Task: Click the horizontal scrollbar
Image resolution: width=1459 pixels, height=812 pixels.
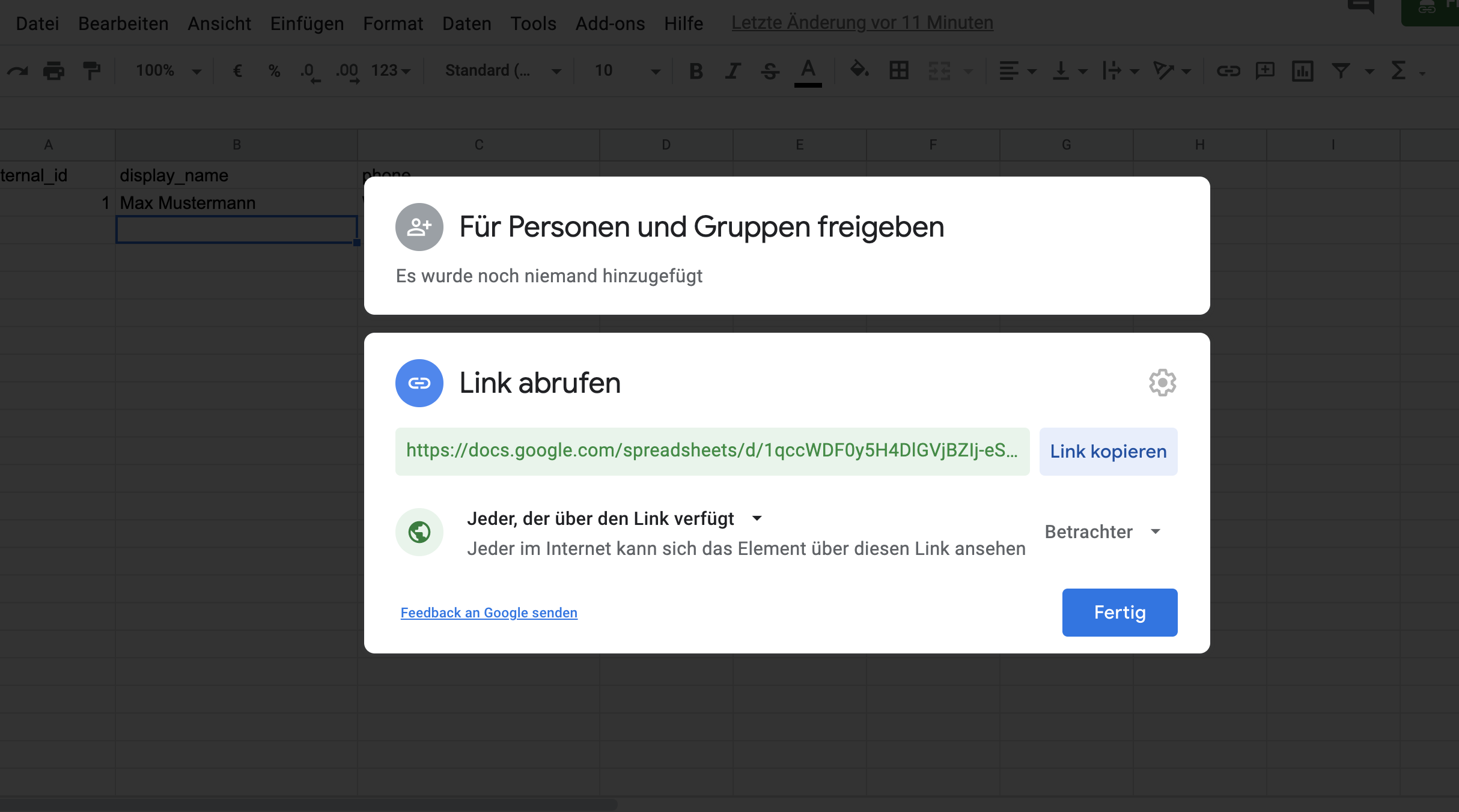Action: (309, 804)
